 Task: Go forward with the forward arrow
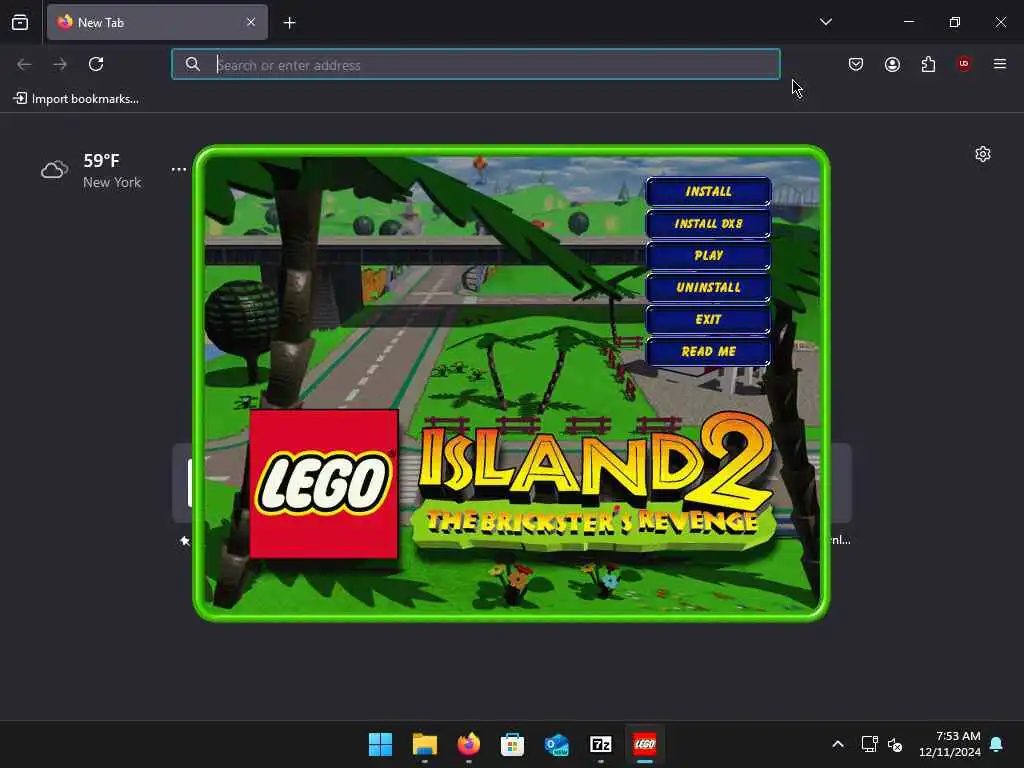tap(60, 64)
